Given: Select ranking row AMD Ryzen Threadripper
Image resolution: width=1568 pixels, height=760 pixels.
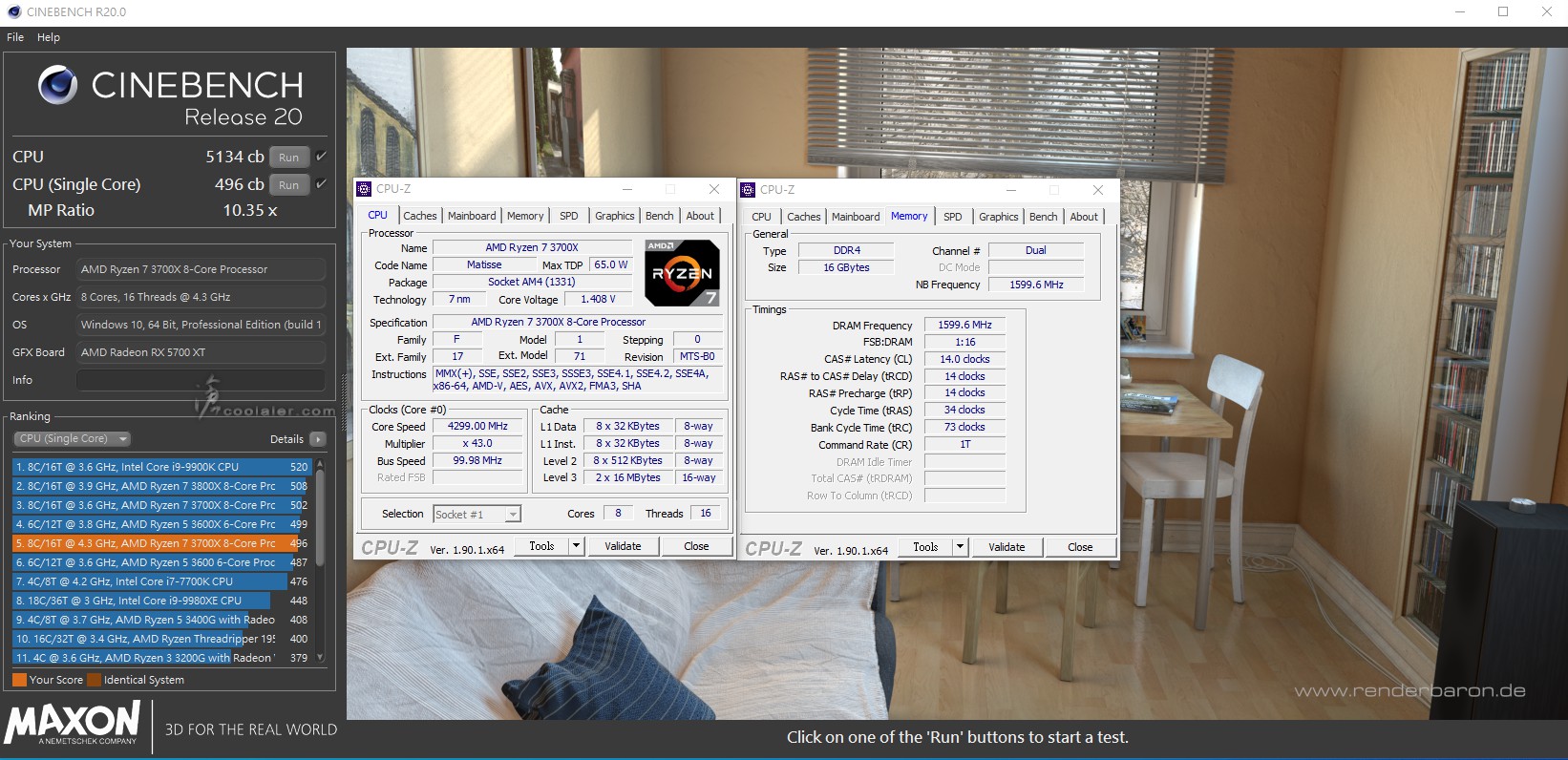Looking at the screenshot, I should pyautogui.click(x=162, y=639).
